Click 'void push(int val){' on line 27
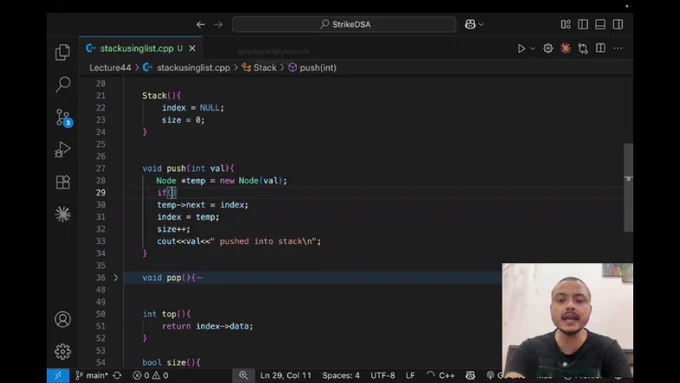This screenshot has width=680, height=383. tap(188, 168)
